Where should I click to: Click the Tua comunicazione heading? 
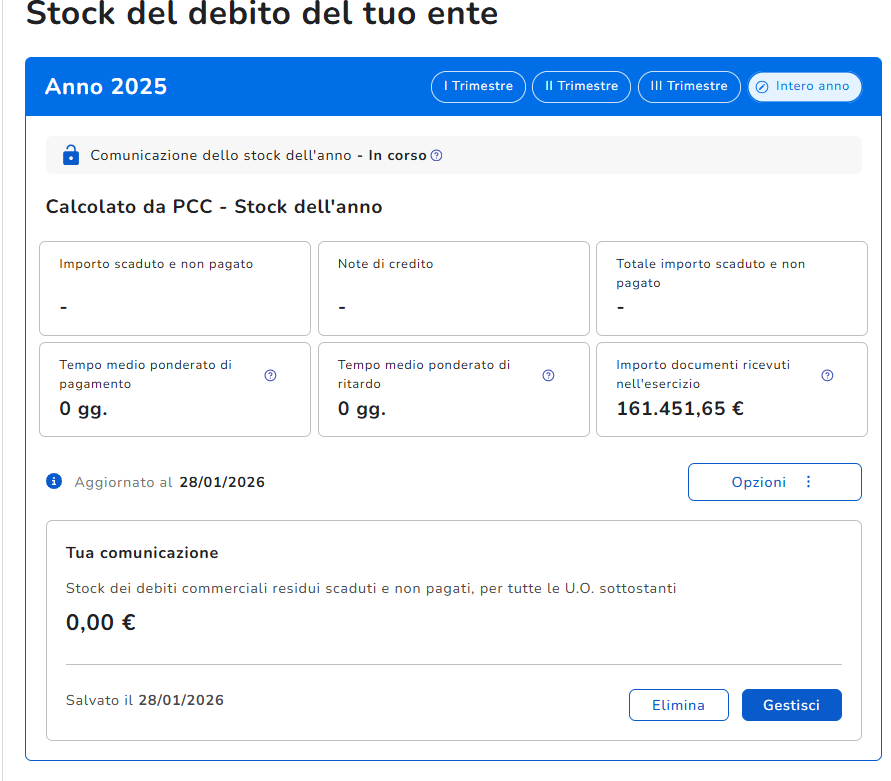point(142,553)
